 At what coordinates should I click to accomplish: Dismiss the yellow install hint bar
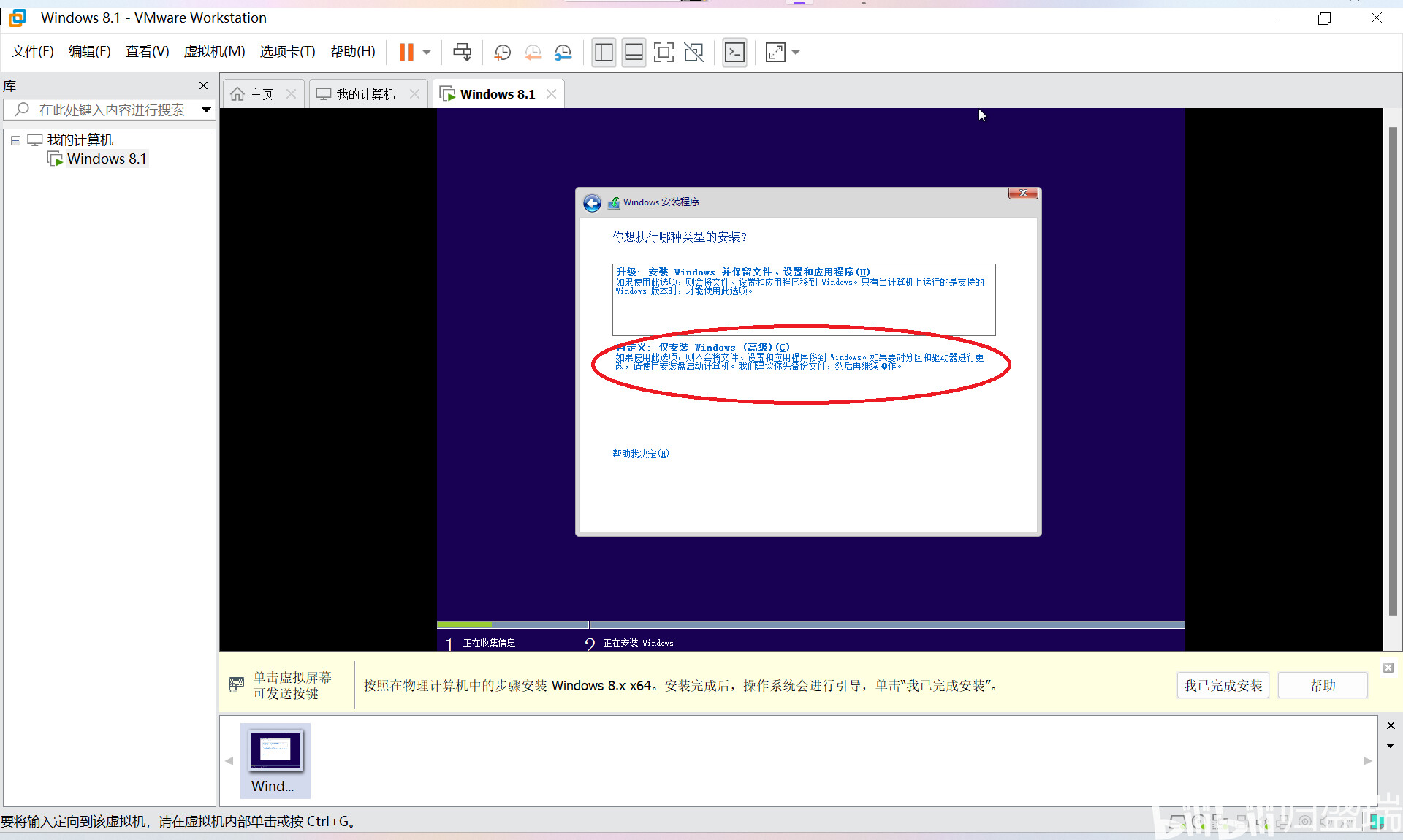click(x=1388, y=668)
